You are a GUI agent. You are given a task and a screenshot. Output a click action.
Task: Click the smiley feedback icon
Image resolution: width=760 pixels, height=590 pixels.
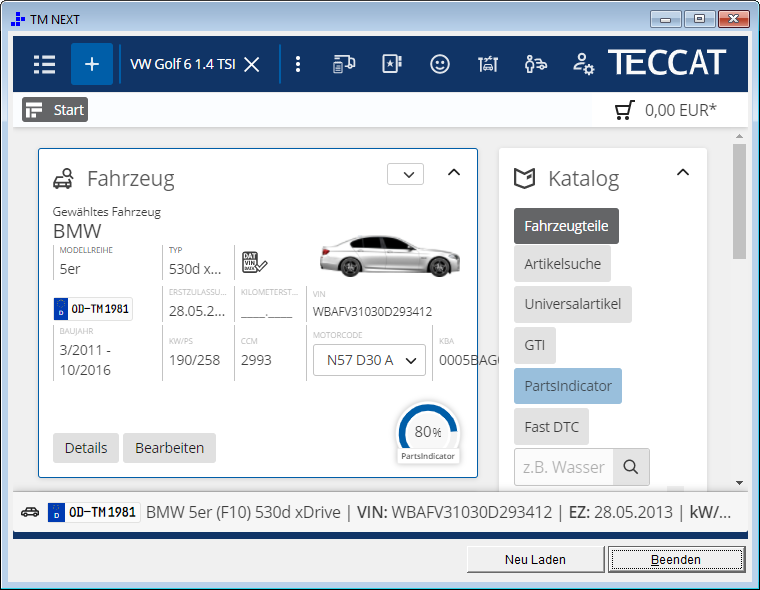tap(440, 64)
